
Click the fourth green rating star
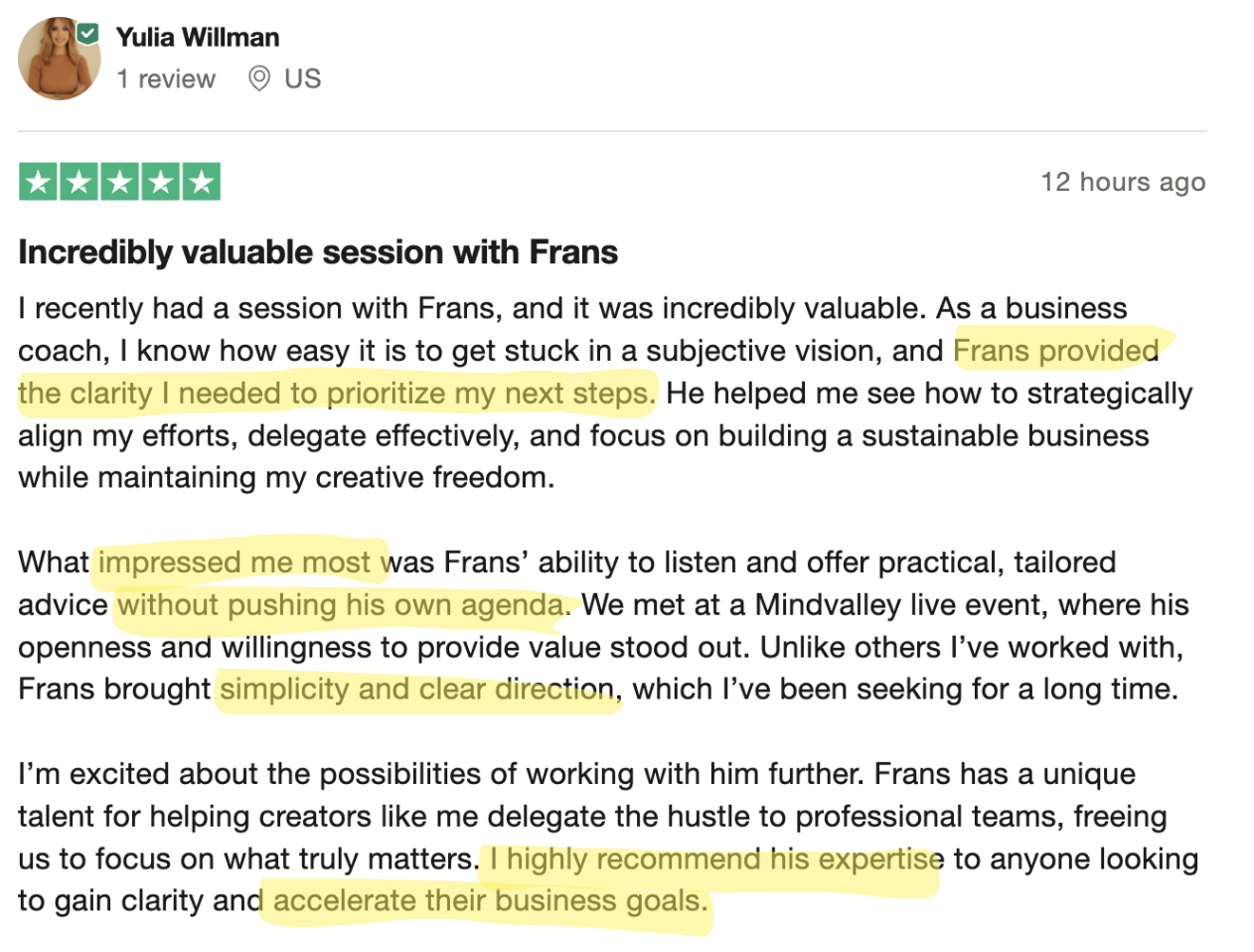coord(160,182)
